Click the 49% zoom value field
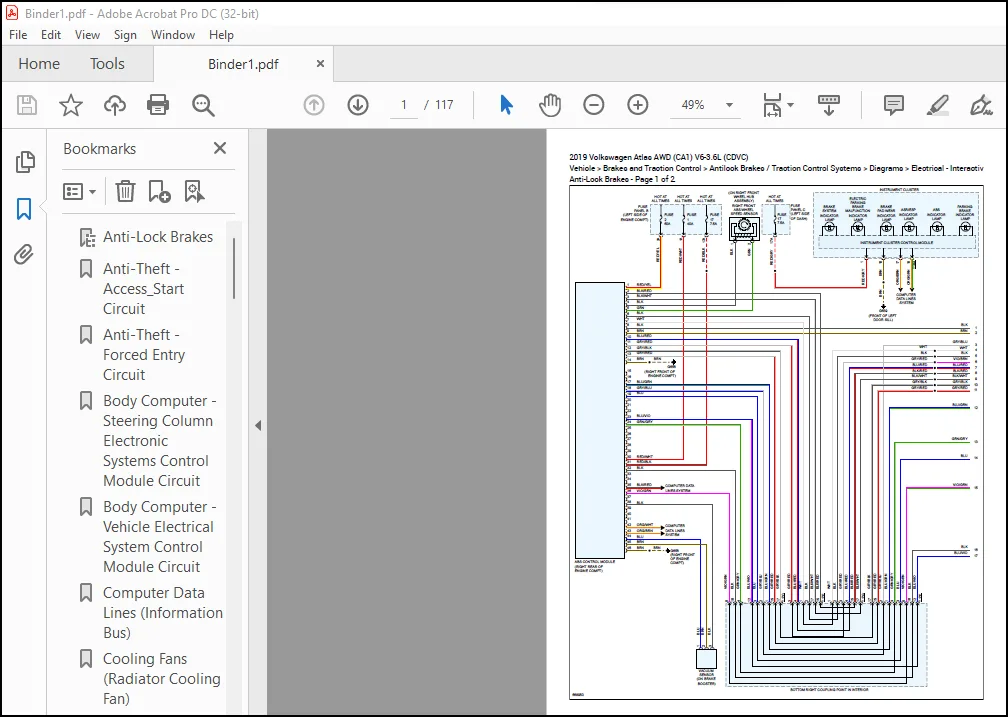Viewport: 1008px width, 717px height. point(693,105)
